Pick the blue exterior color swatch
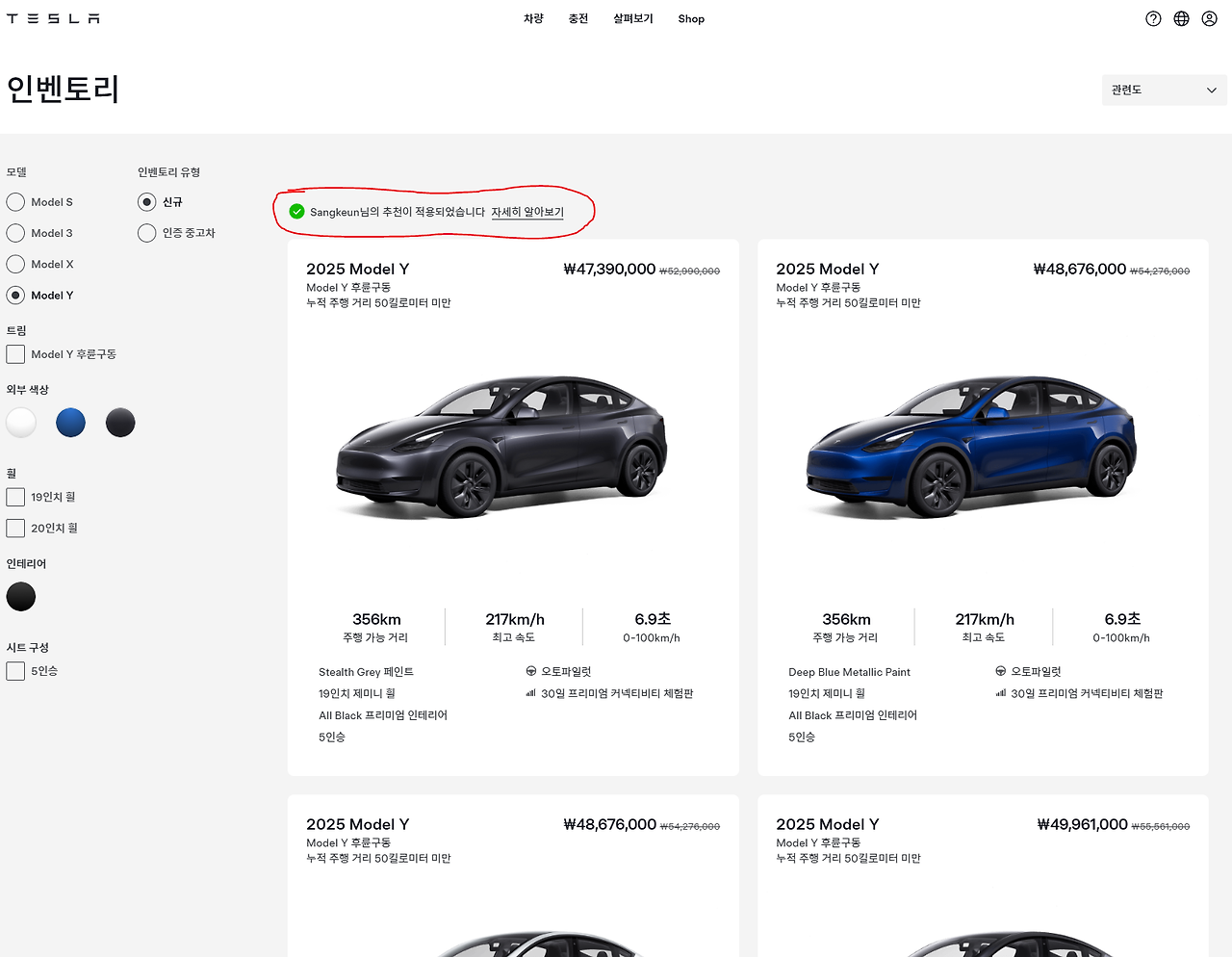The width and height of the screenshot is (1232, 957). click(x=70, y=423)
